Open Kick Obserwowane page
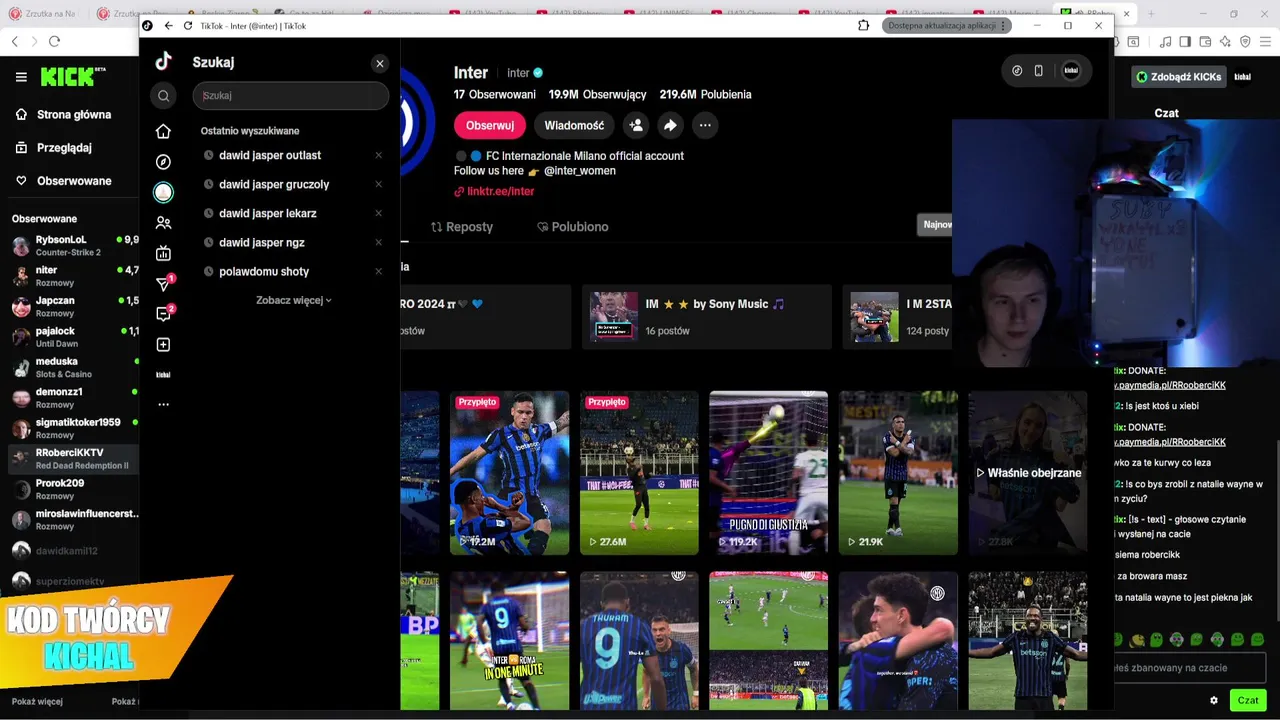 [63, 181]
